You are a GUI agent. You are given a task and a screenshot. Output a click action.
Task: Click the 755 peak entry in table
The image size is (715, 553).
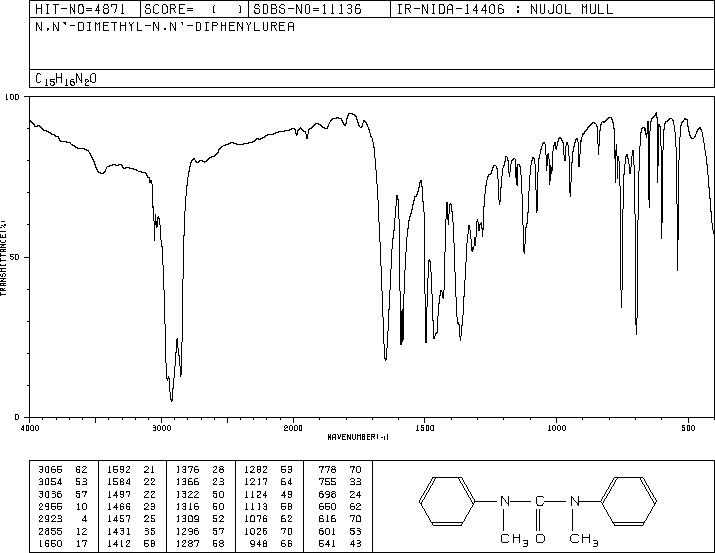point(340,482)
